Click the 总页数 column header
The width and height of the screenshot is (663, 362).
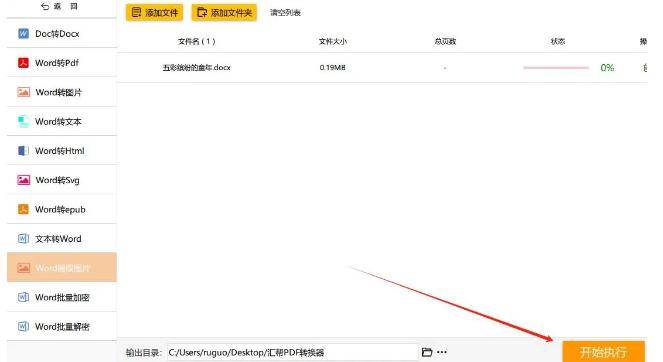pos(445,41)
